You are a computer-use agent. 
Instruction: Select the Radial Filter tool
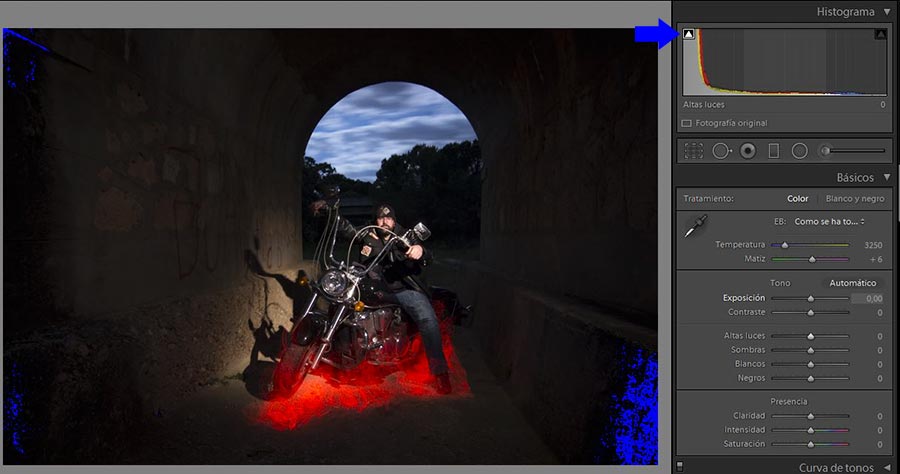tap(799, 151)
